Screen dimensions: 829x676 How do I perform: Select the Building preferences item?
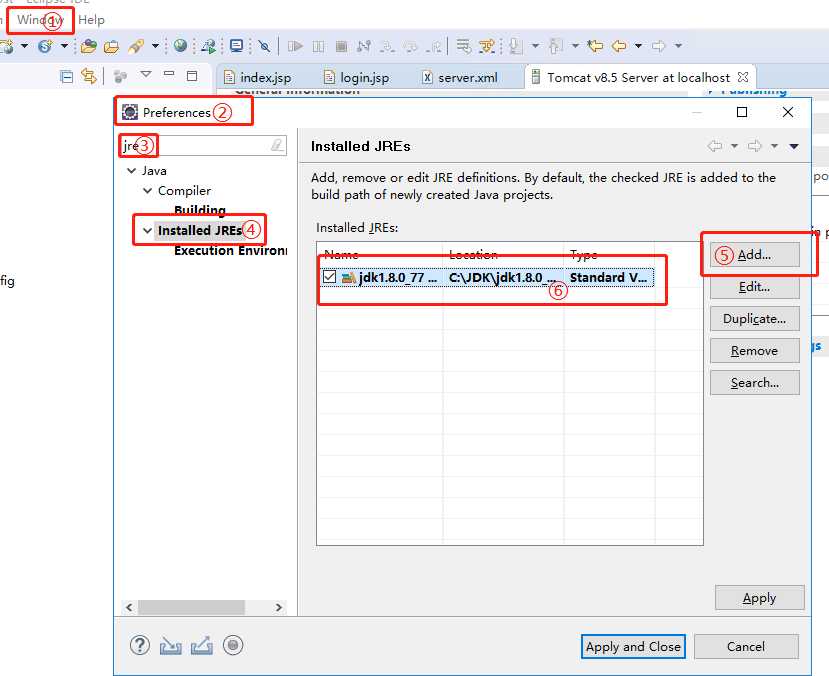click(x=200, y=210)
